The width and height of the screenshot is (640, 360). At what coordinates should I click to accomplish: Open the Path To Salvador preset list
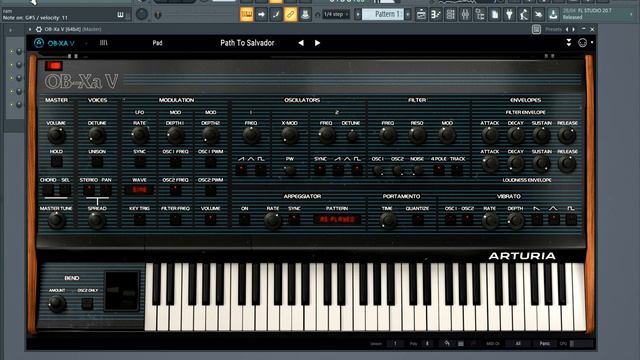(247, 43)
